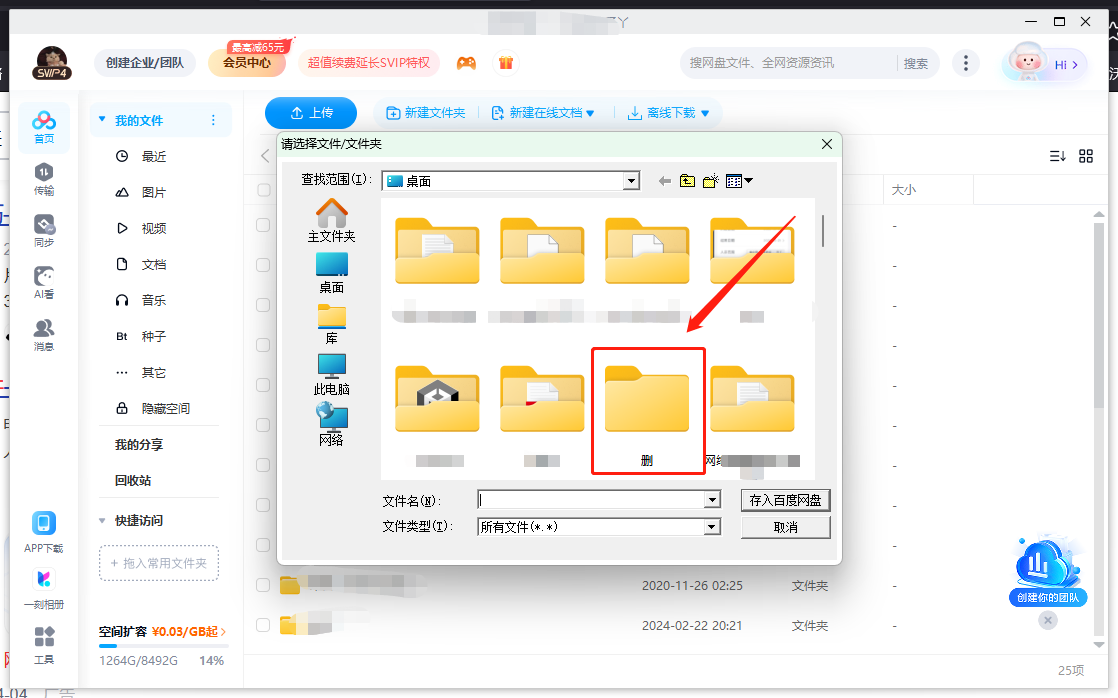
Task: Open the sort order icon above the file list
Action: [x=1058, y=156]
